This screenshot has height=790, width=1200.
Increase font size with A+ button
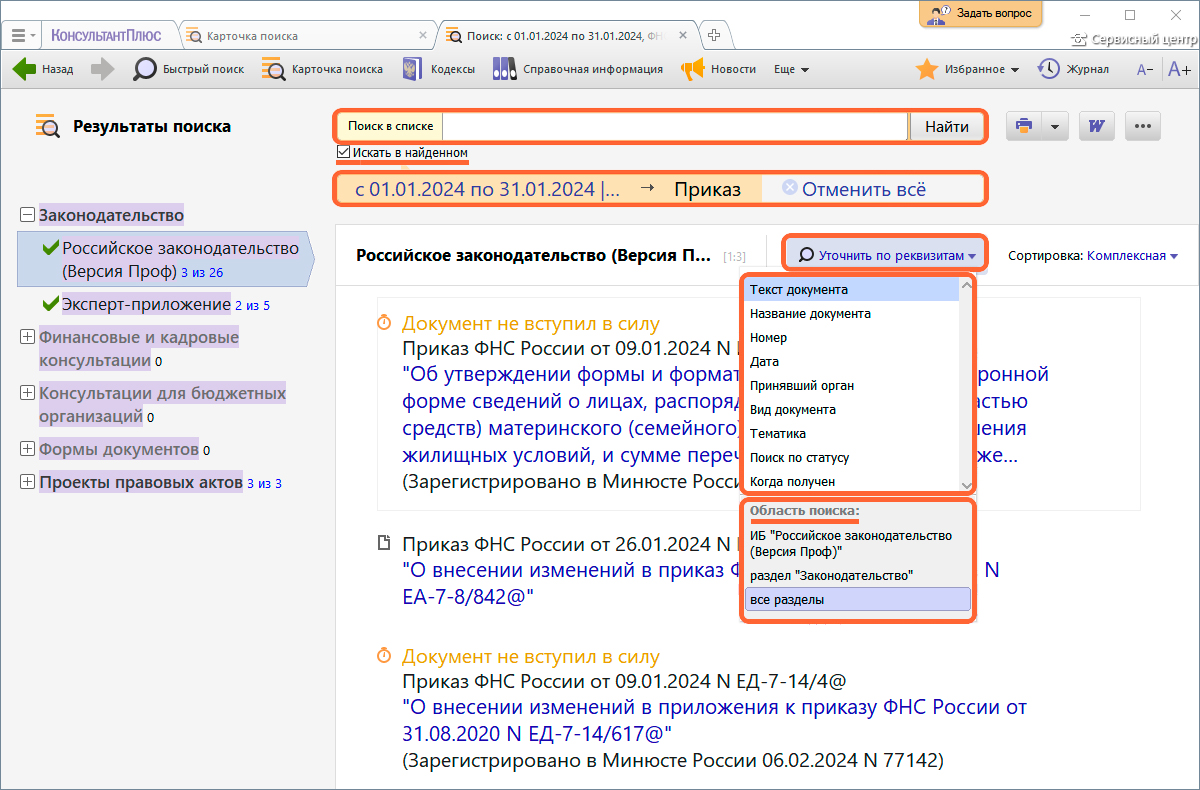click(1179, 69)
